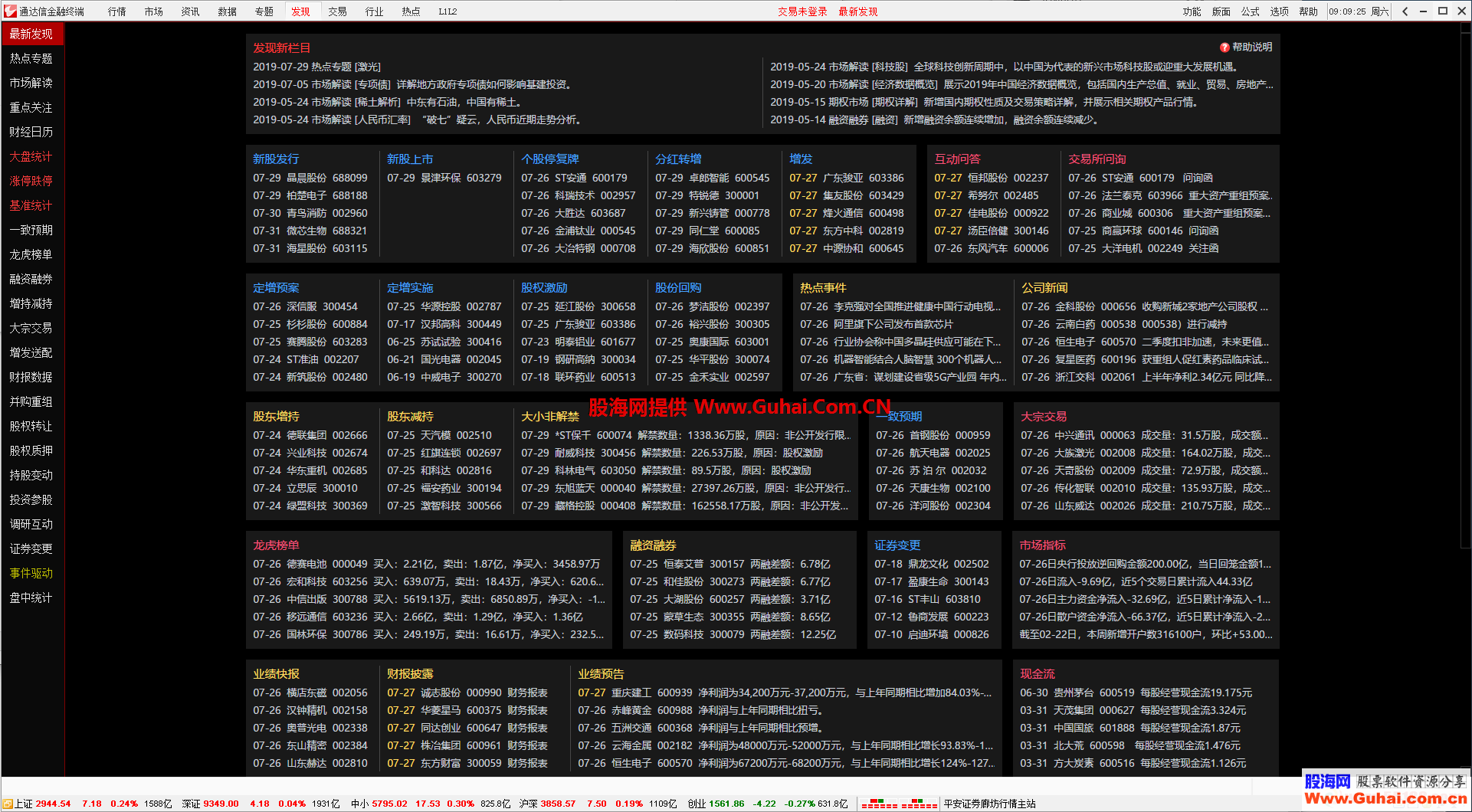Open the 股权激励 section heading
The width and height of the screenshot is (1472, 812).
click(544, 287)
